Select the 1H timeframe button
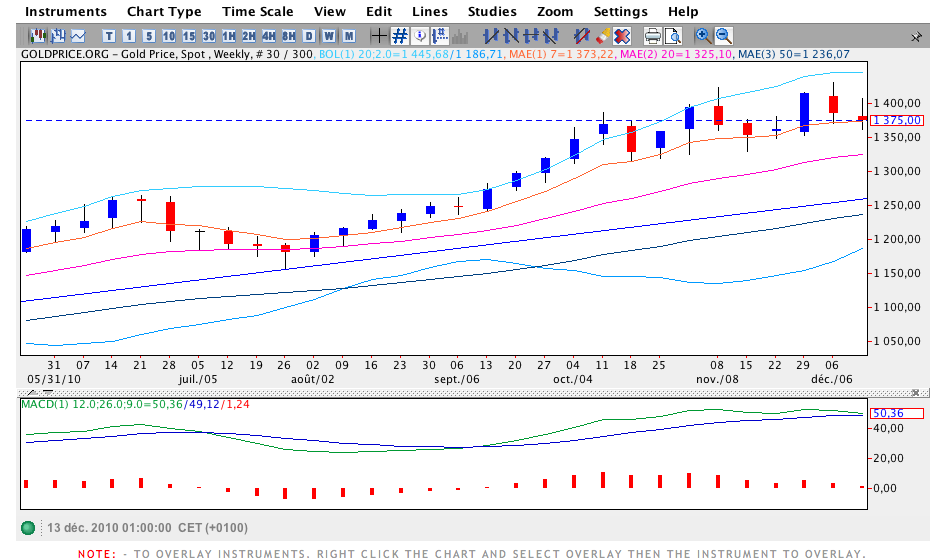Screen dimensions: 950x558 click(x=227, y=36)
